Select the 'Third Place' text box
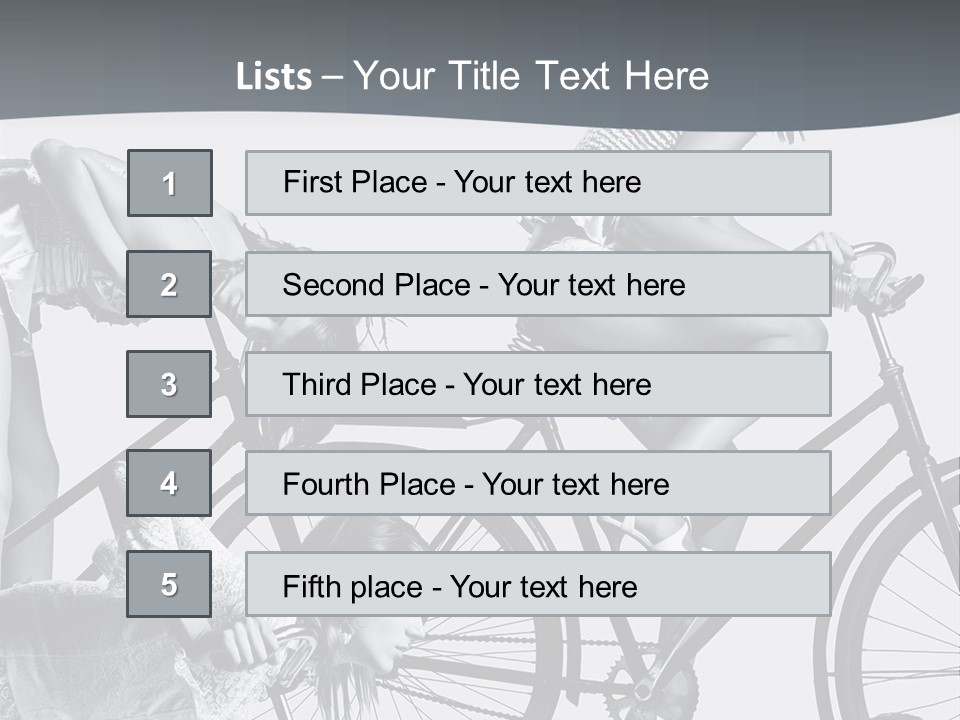Screen dimensions: 960x720 point(538,385)
